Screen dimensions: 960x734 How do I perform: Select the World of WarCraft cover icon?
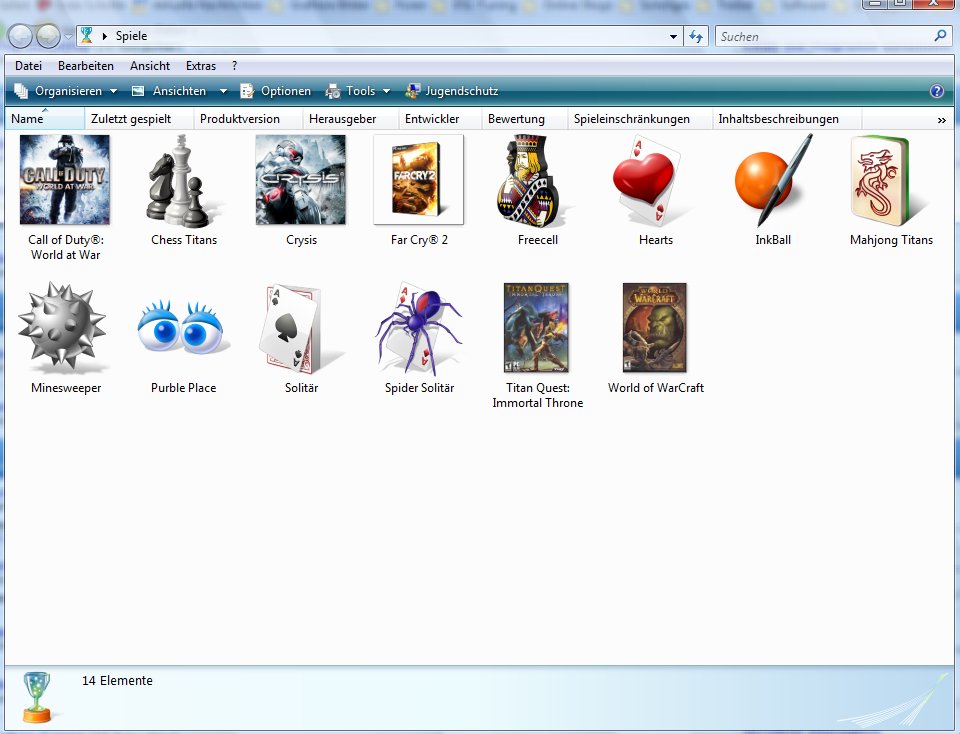click(654, 328)
